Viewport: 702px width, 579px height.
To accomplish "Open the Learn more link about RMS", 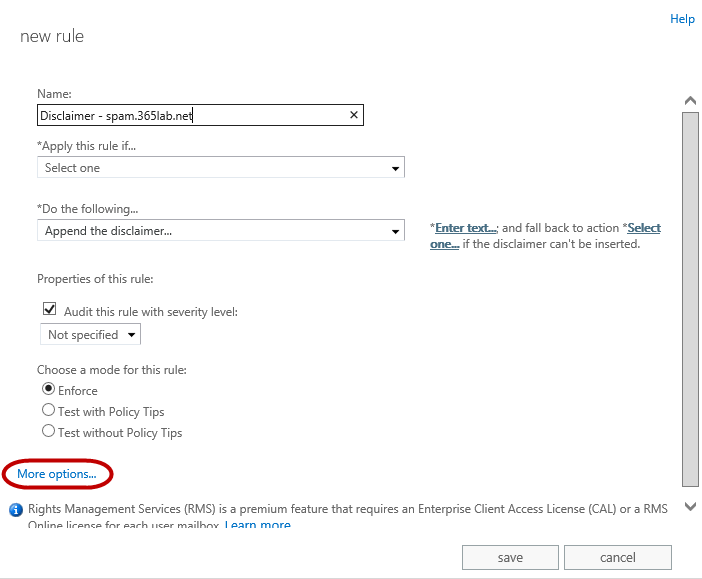I will coord(257,525).
